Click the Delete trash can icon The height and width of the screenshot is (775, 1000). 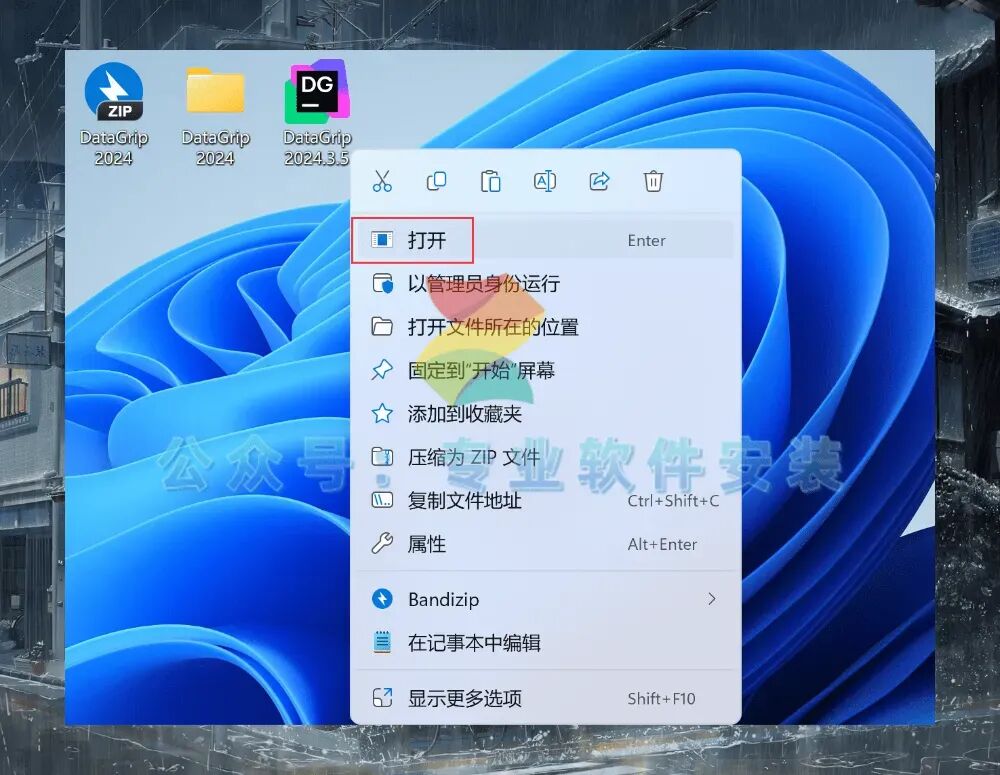coord(653,181)
